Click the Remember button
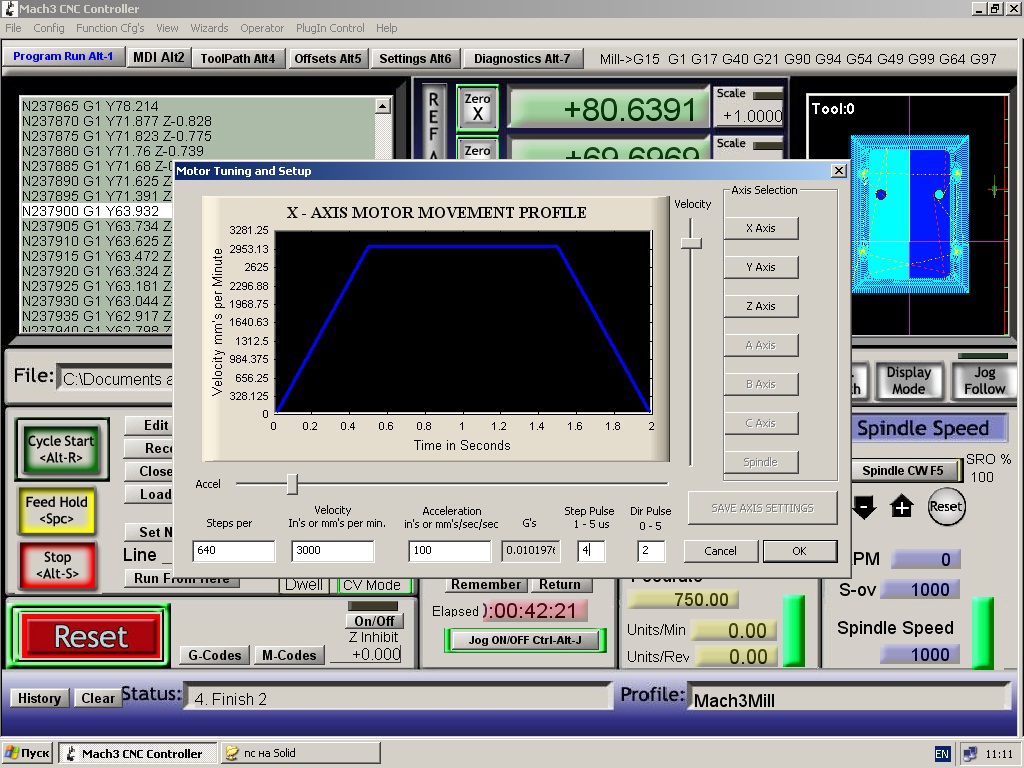Screen dimensions: 1024x768 (486, 584)
